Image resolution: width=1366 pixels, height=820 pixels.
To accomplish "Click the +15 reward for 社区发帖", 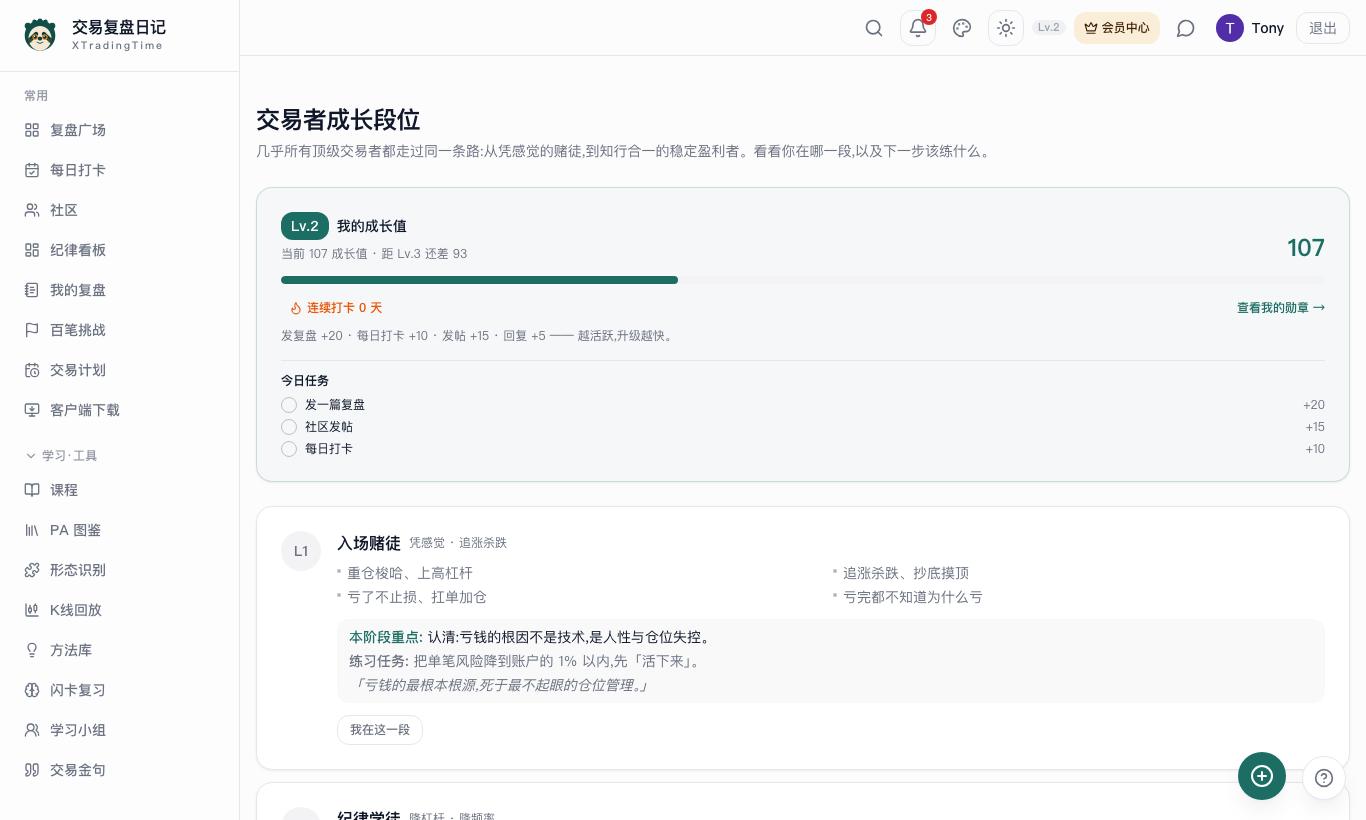I will pos(1315,427).
